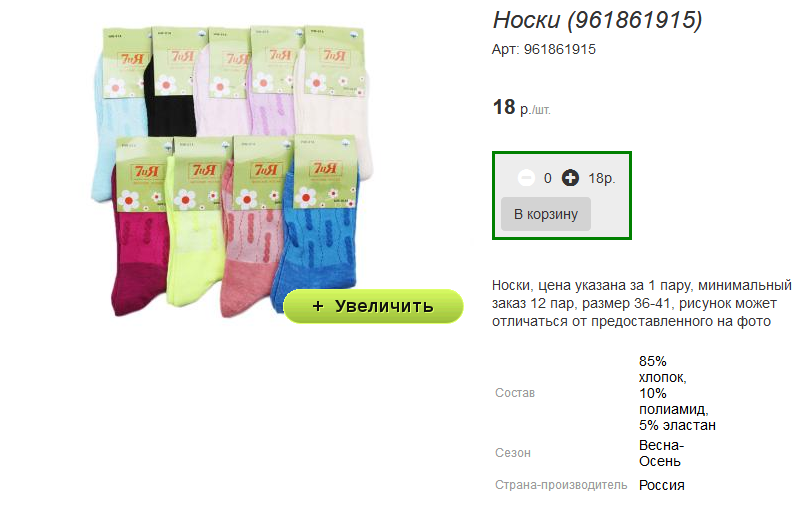Click the product title Носки (961861915)
This screenshot has height=508, width=803.
tap(597, 20)
